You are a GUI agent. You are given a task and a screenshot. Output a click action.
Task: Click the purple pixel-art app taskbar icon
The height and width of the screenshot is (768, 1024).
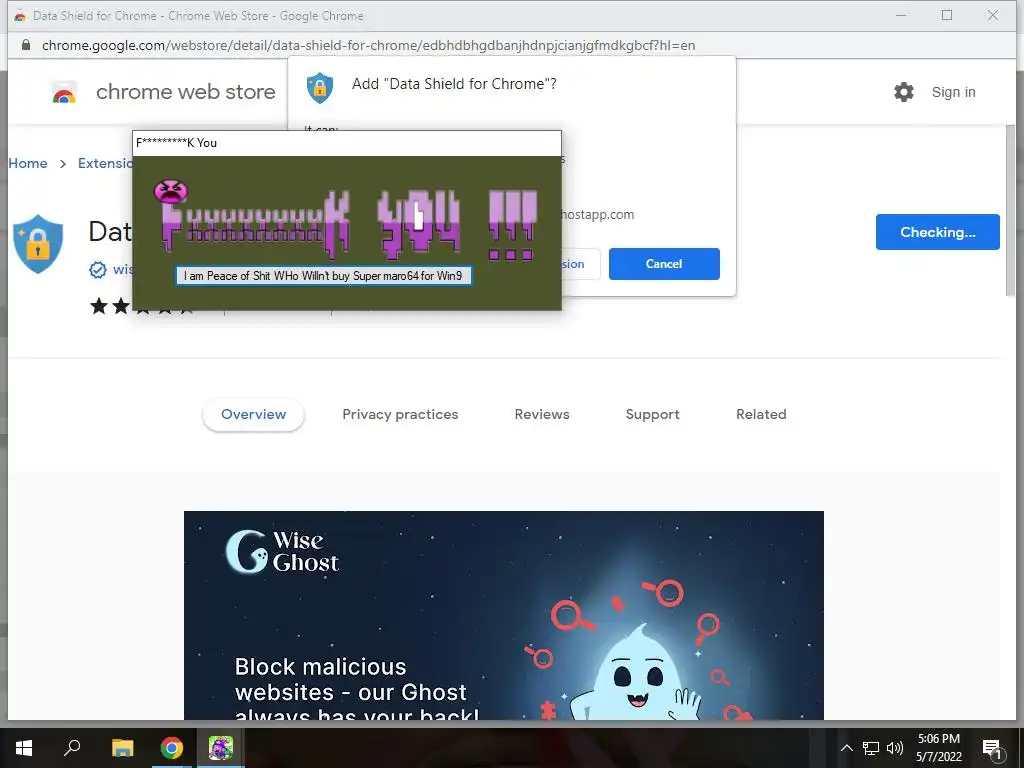click(x=221, y=748)
